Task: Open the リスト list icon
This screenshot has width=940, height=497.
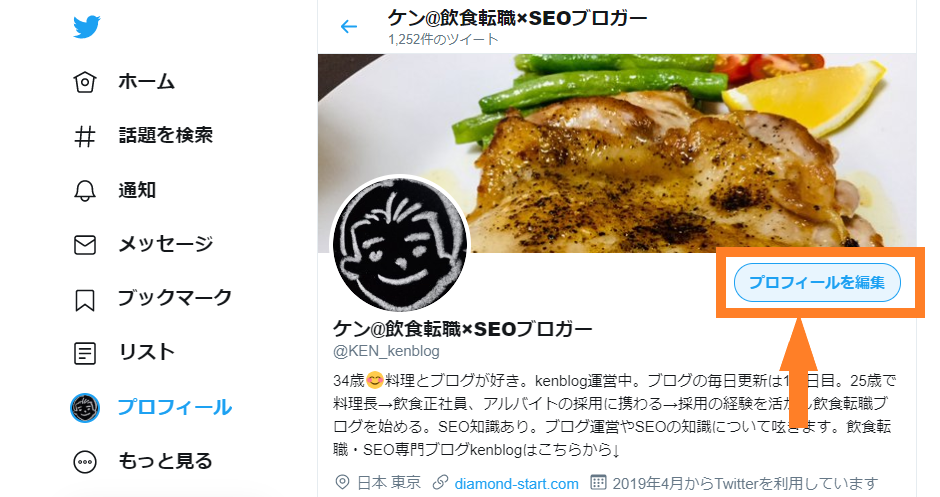Action: tap(85, 354)
